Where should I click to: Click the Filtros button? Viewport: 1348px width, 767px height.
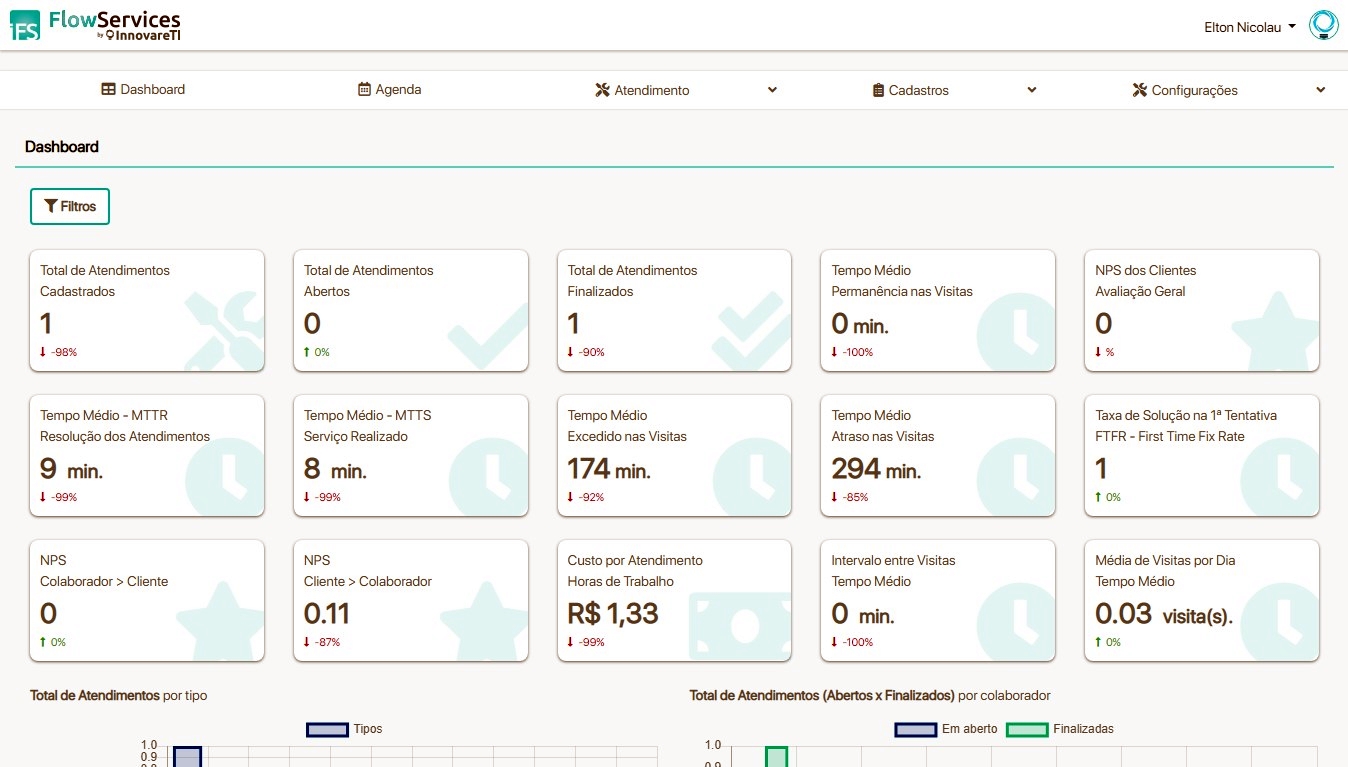[70, 206]
